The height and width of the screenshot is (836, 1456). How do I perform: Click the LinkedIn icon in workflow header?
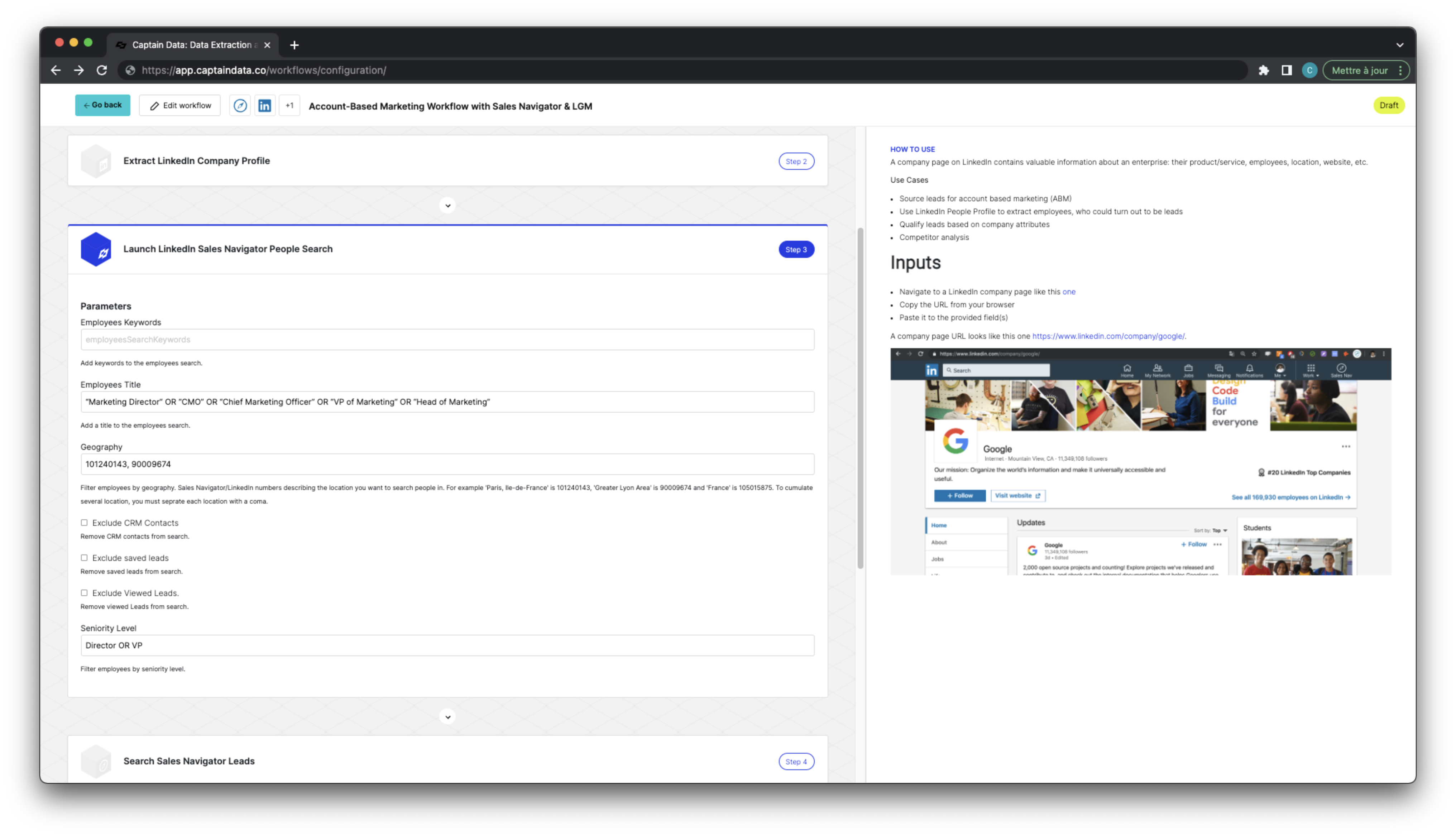point(265,106)
